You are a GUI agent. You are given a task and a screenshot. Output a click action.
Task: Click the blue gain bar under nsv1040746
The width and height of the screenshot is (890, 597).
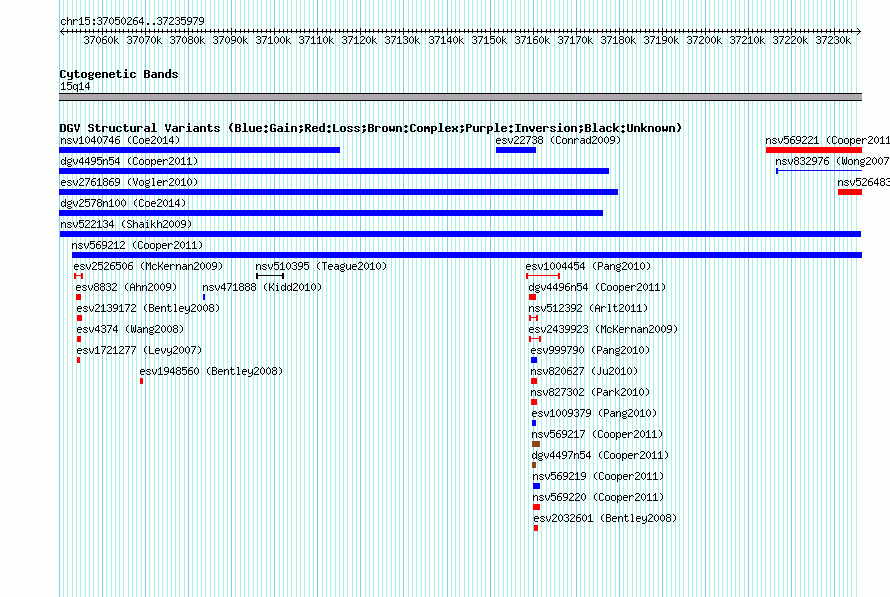pyautogui.click(x=199, y=150)
